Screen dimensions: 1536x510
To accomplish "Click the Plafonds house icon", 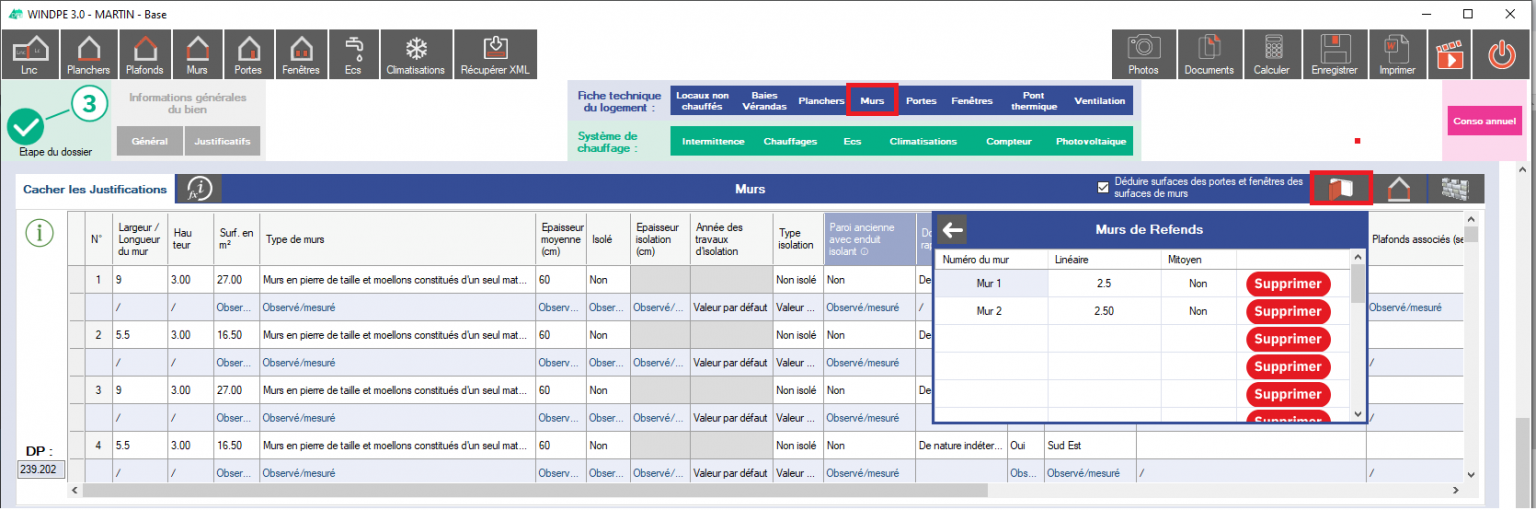I will click(x=144, y=54).
